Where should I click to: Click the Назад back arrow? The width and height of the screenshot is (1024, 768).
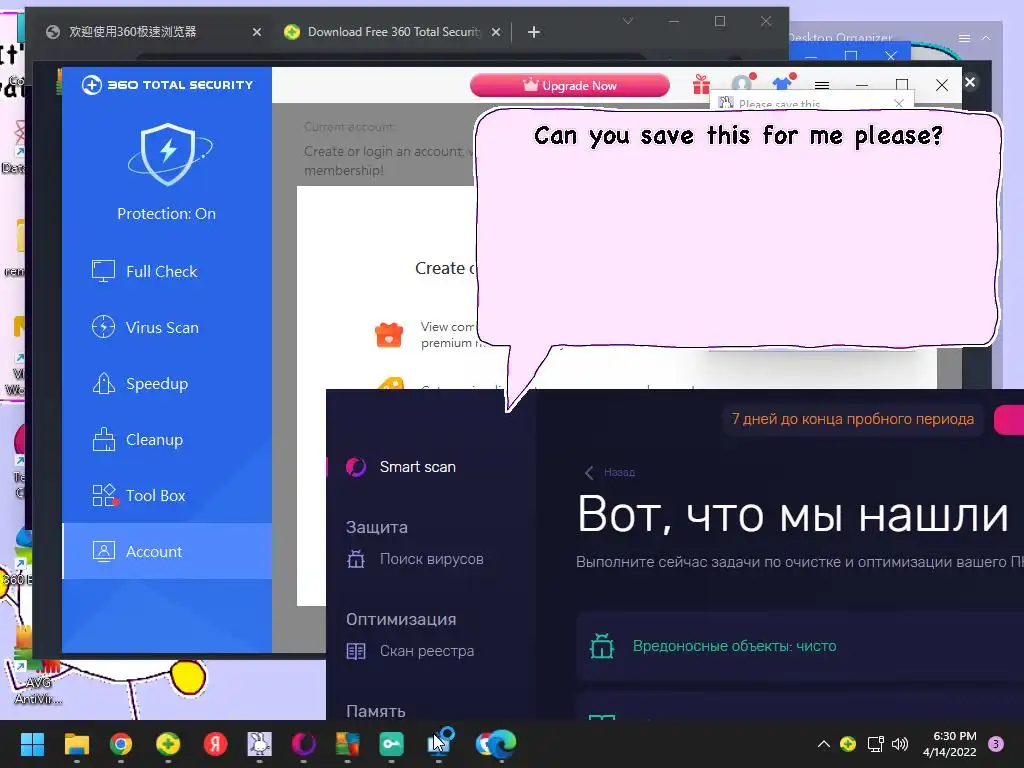coord(589,472)
